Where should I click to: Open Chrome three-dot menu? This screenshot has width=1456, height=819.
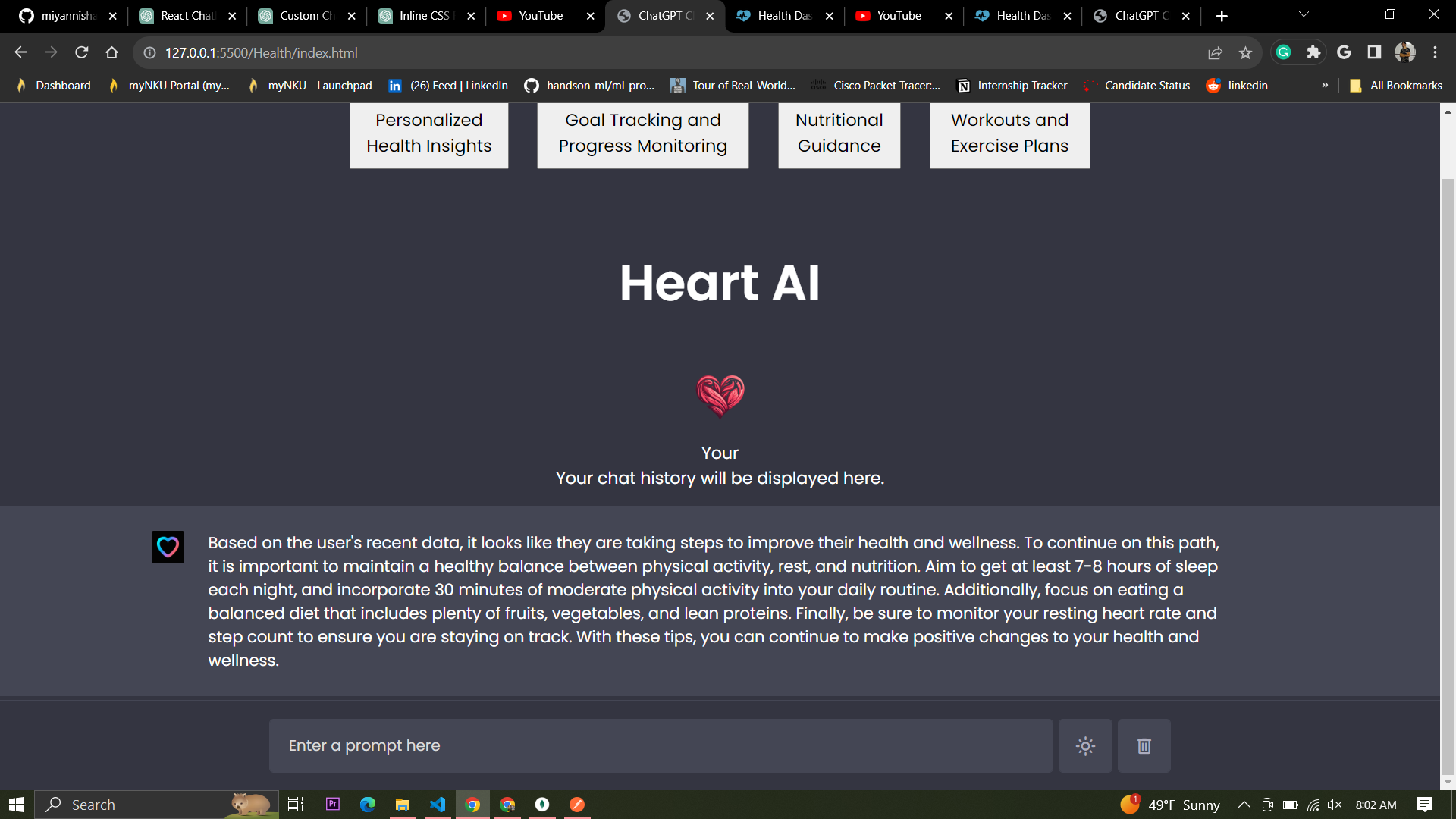click(1435, 52)
